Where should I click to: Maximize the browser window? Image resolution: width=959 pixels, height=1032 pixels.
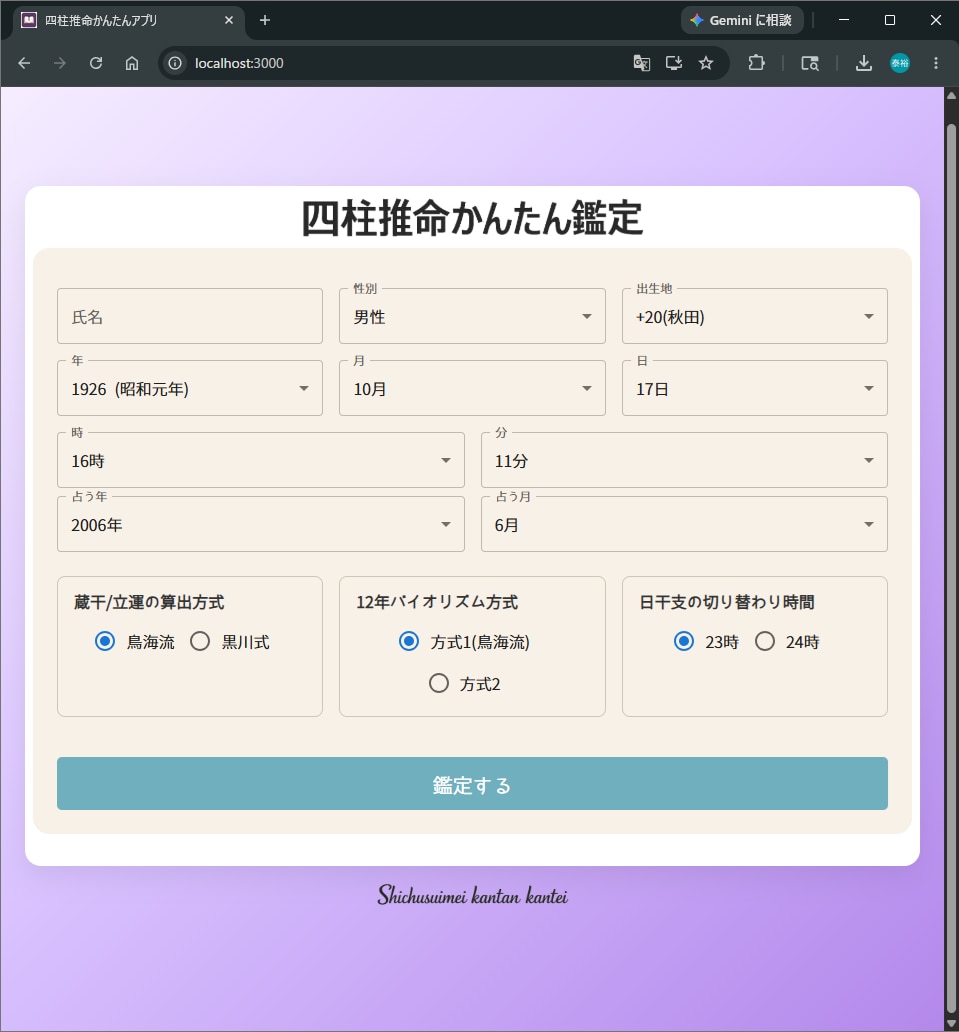[x=890, y=20]
